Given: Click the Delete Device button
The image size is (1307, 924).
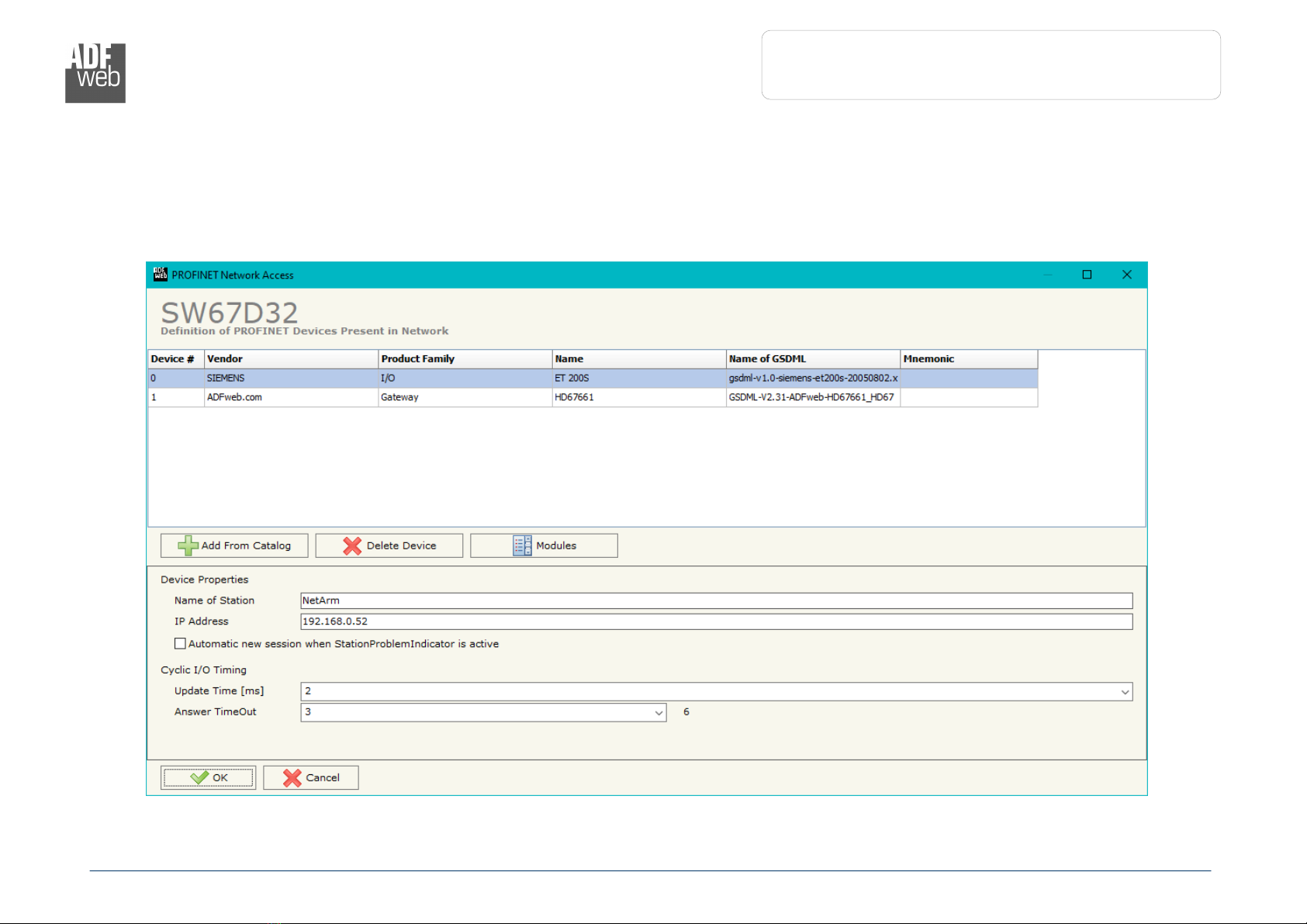Looking at the screenshot, I should coord(389,545).
